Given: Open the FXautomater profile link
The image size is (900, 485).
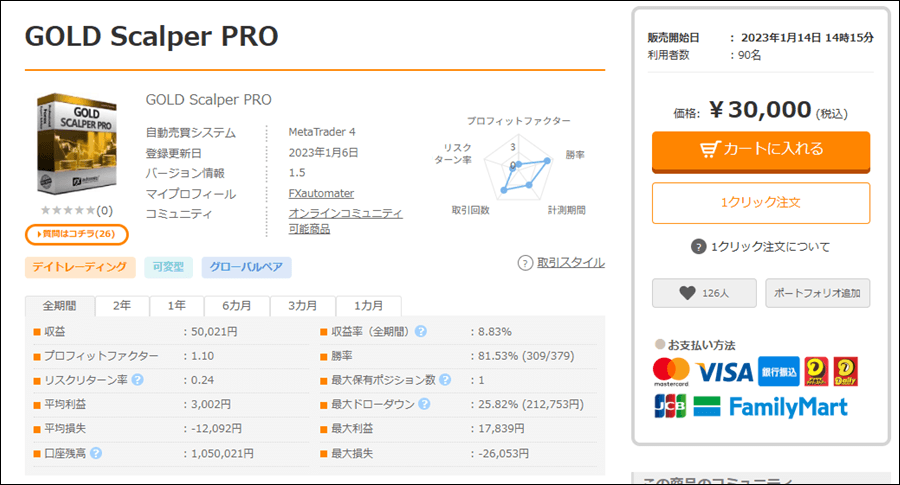Looking at the screenshot, I should click(x=321, y=193).
